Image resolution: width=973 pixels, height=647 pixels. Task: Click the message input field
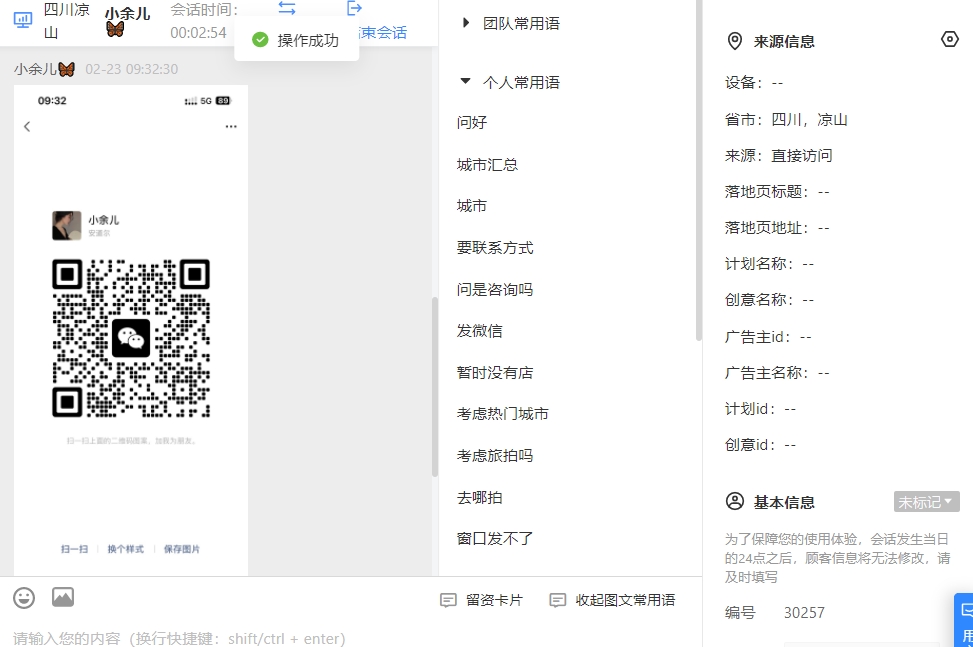pos(351,638)
